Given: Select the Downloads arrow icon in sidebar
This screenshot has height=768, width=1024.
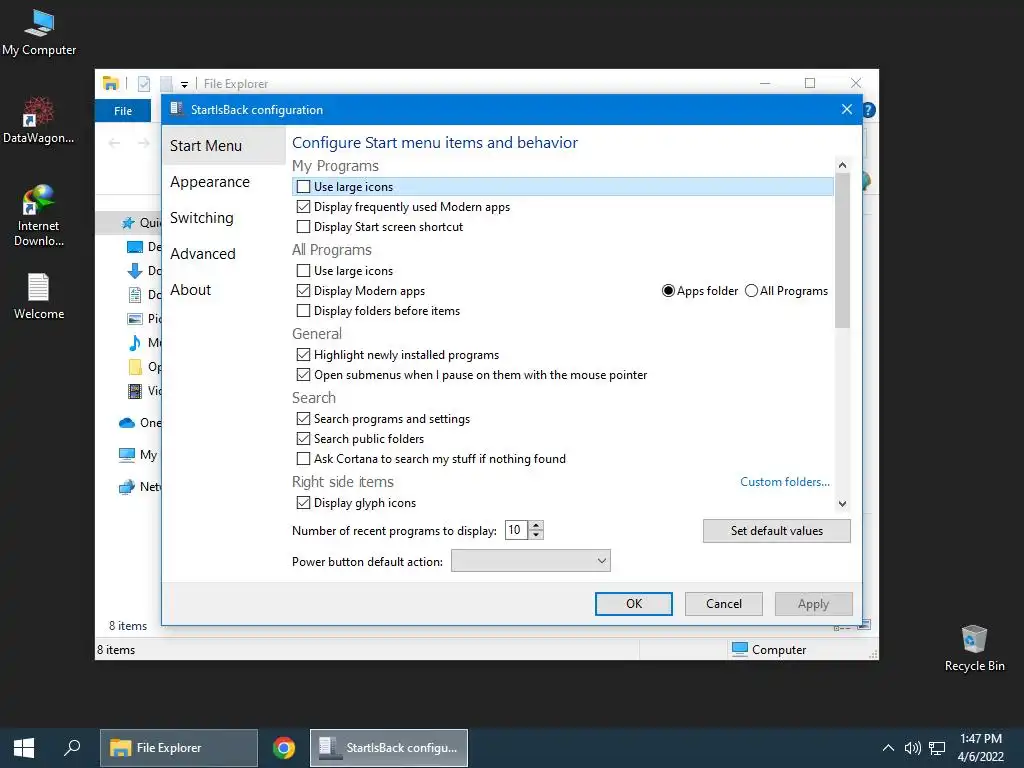Looking at the screenshot, I should pos(135,270).
